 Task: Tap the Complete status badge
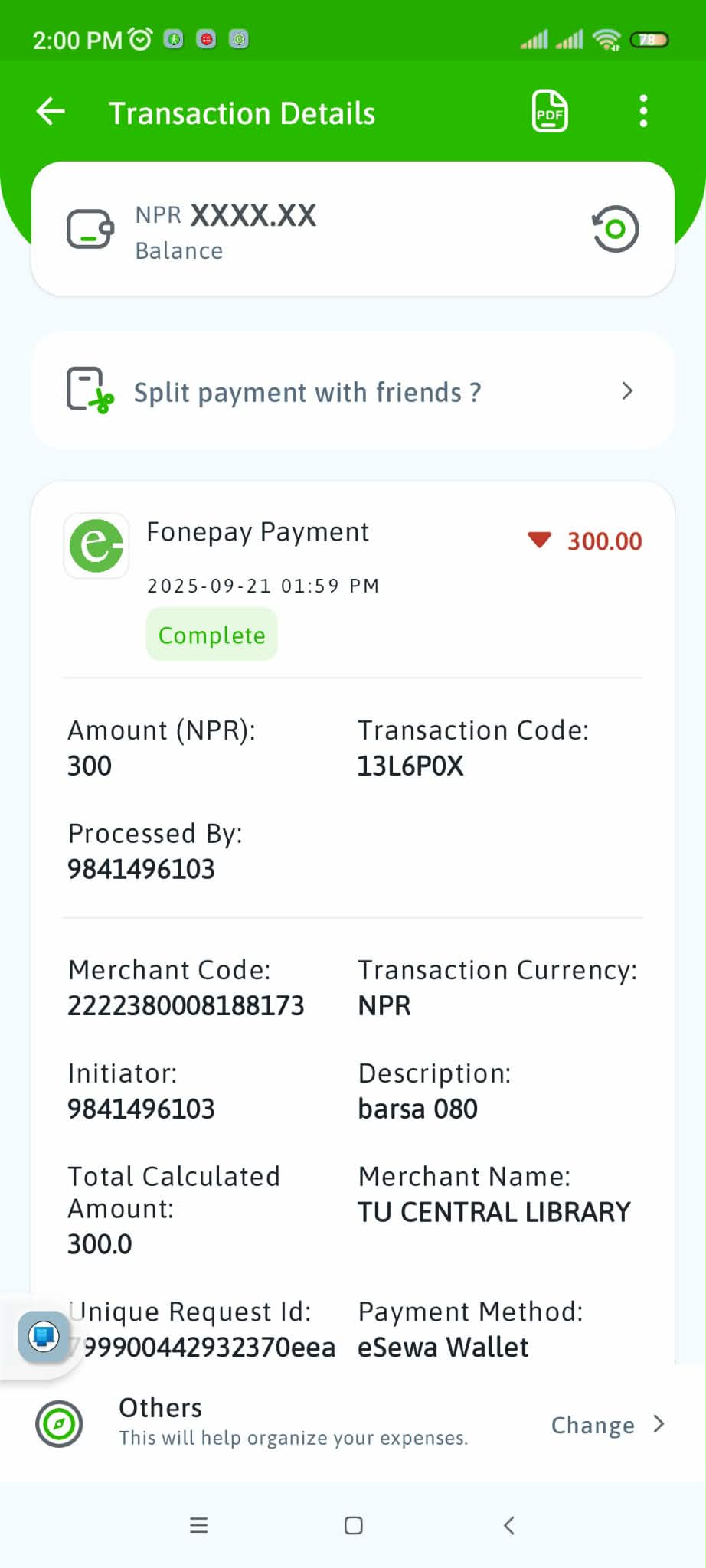pyautogui.click(x=211, y=635)
